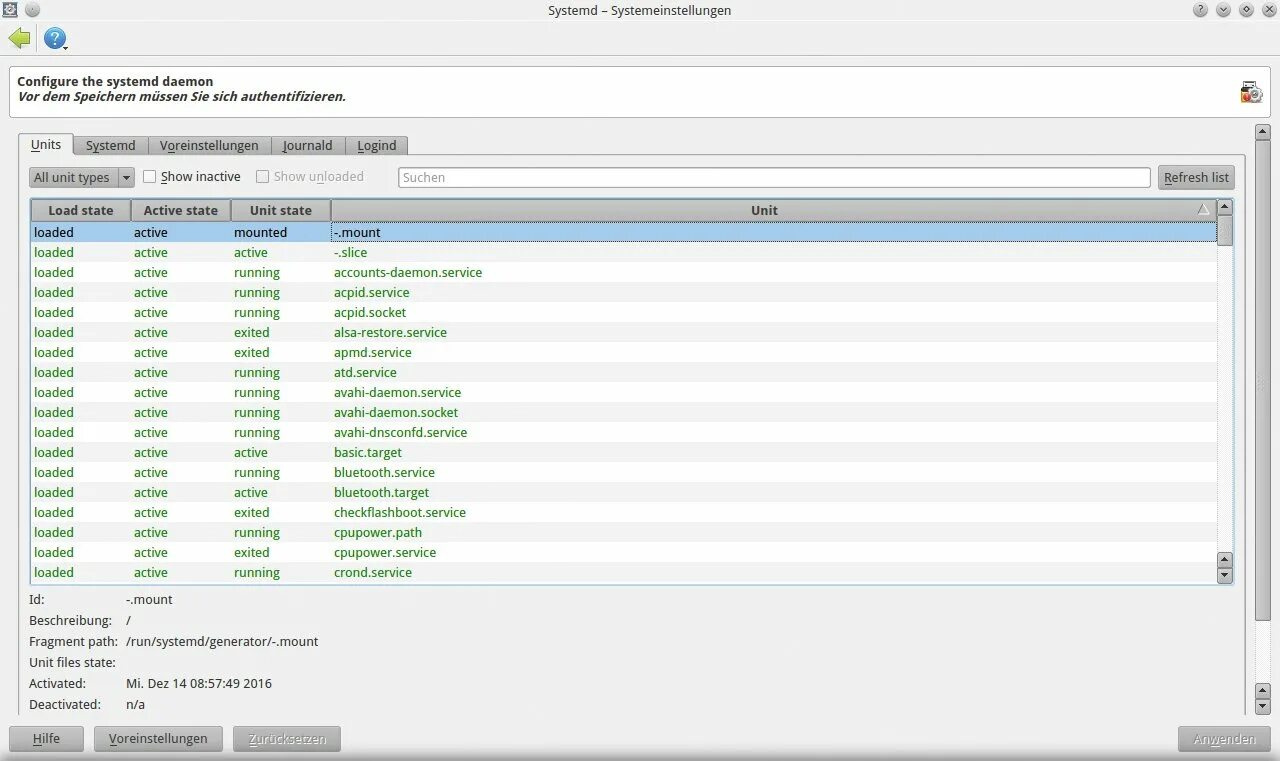The height and width of the screenshot is (761, 1280).
Task: Sort by Active state column
Action: tap(180, 210)
